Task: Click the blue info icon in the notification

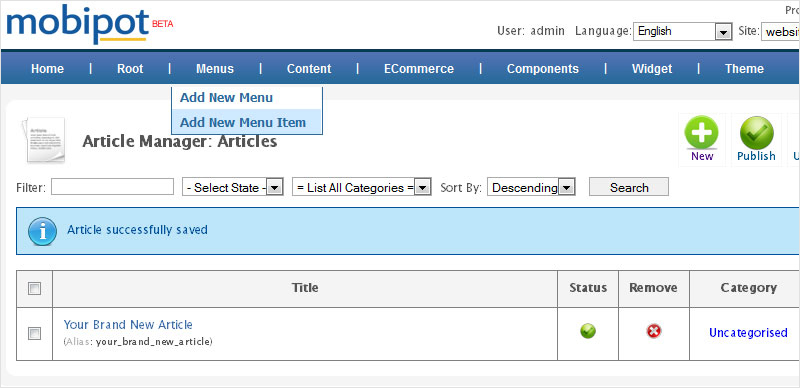Action: [42, 231]
